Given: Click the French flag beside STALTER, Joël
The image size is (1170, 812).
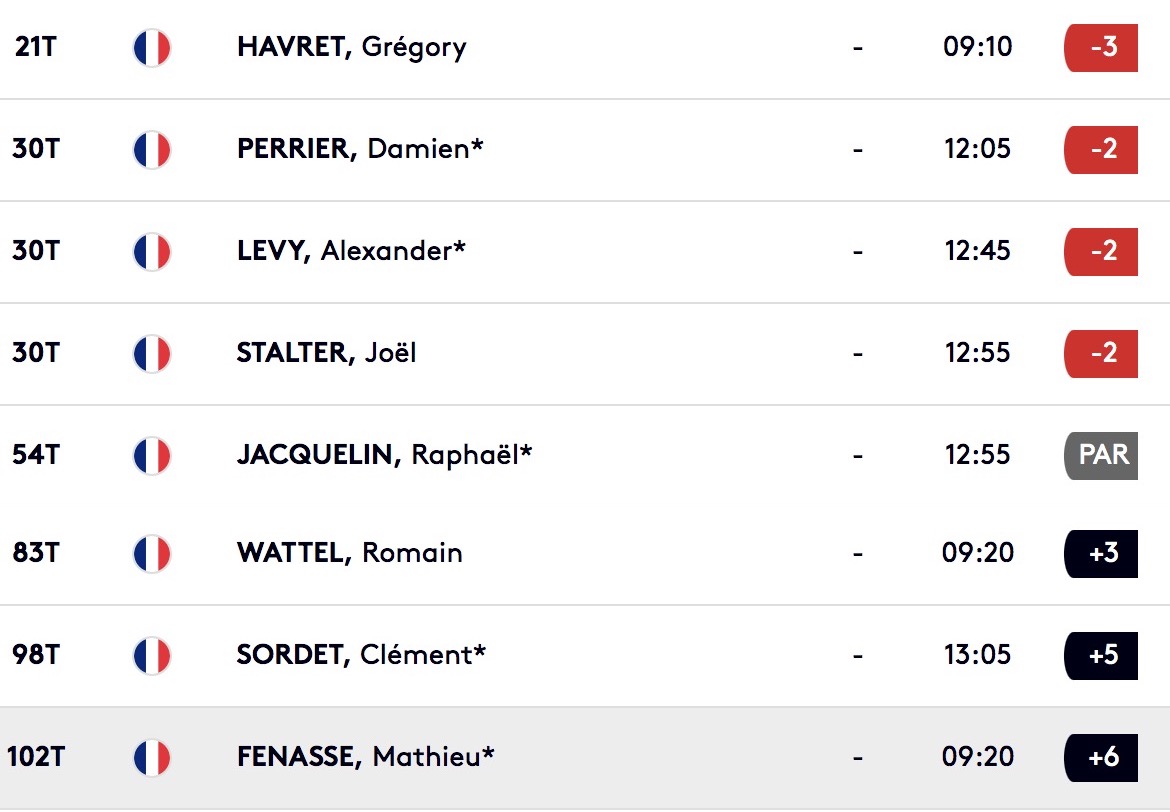Looking at the screenshot, I should coord(152,354).
